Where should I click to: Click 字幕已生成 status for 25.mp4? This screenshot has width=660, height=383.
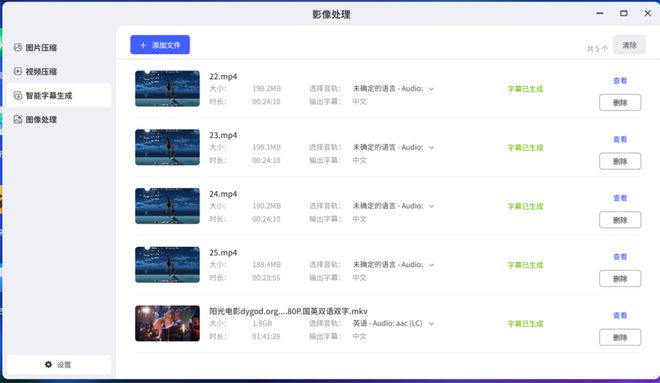(x=525, y=265)
